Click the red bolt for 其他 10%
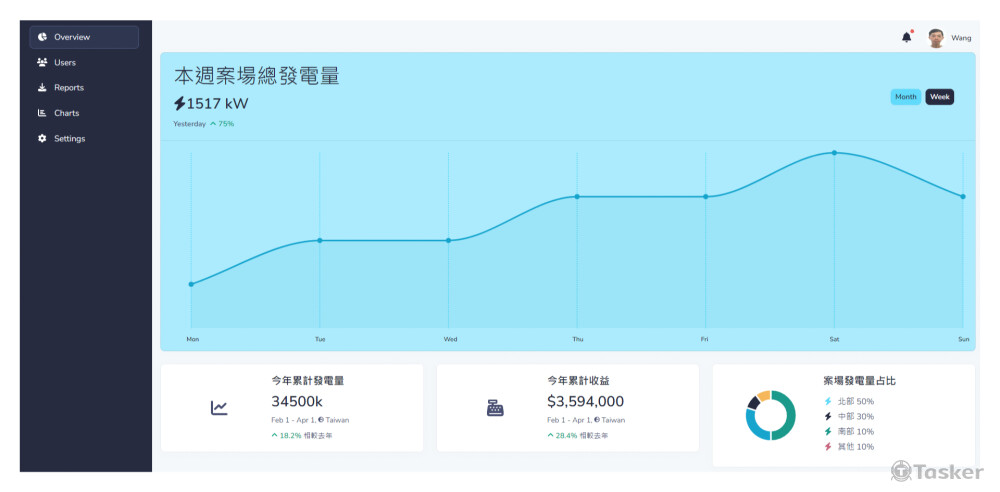This screenshot has width=1000, height=492. point(828,447)
